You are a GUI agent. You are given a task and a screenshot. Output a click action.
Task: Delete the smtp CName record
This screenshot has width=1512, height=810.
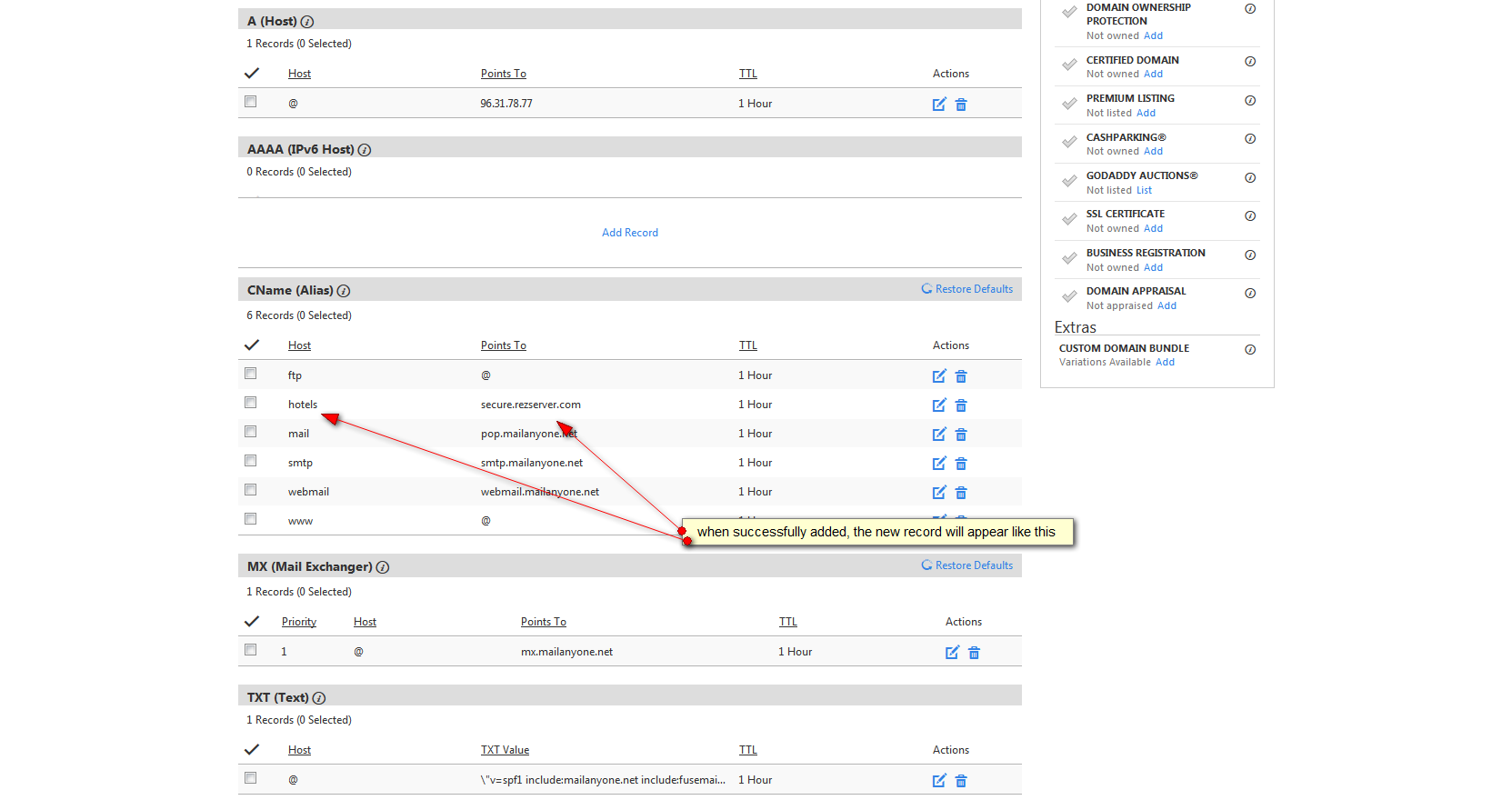(x=961, y=464)
